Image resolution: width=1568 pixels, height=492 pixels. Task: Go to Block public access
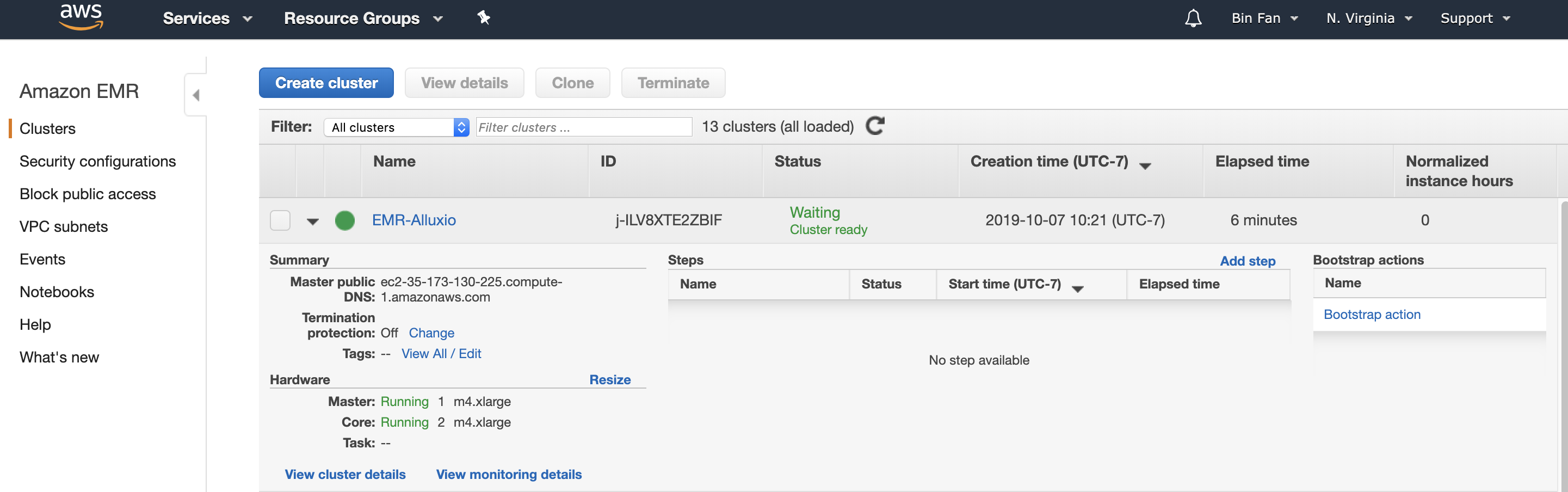(88, 194)
